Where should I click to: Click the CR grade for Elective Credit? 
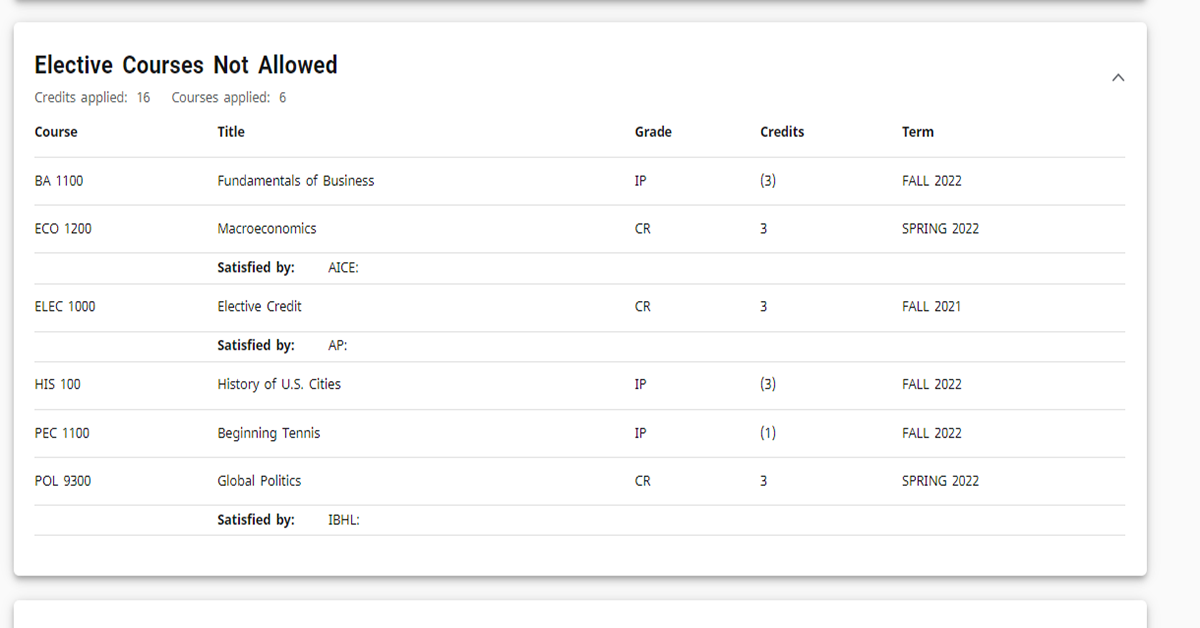(643, 307)
